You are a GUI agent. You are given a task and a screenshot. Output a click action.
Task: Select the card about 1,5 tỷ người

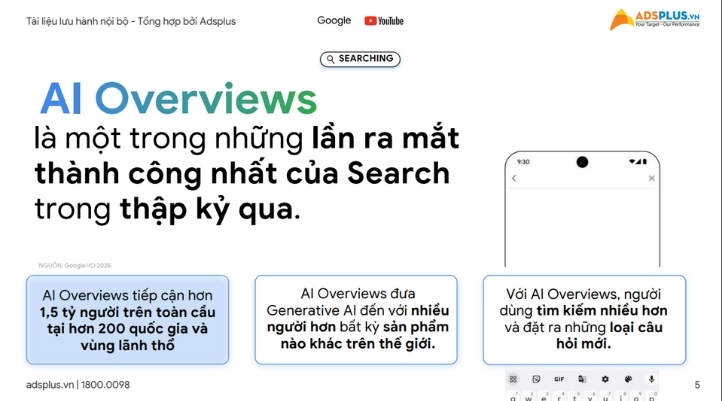tap(128, 320)
